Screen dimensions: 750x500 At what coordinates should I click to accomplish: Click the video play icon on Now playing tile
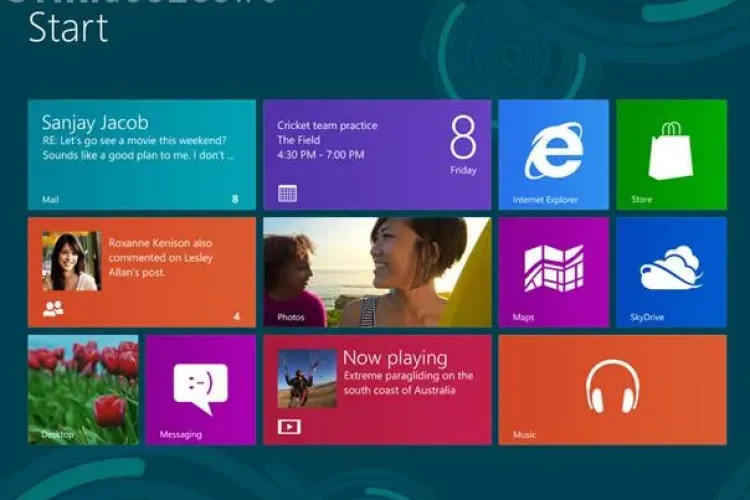(x=289, y=426)
